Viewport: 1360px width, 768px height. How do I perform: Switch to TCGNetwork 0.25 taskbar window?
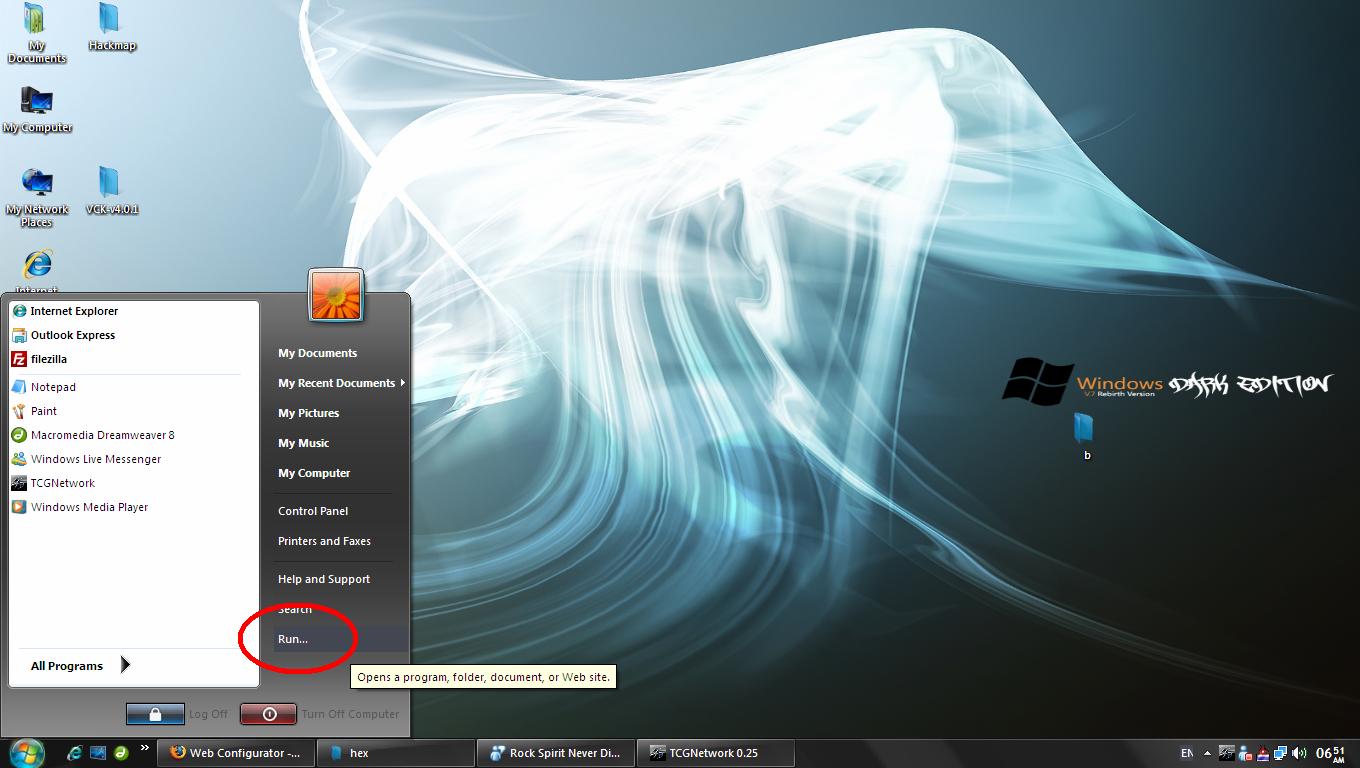716,753
